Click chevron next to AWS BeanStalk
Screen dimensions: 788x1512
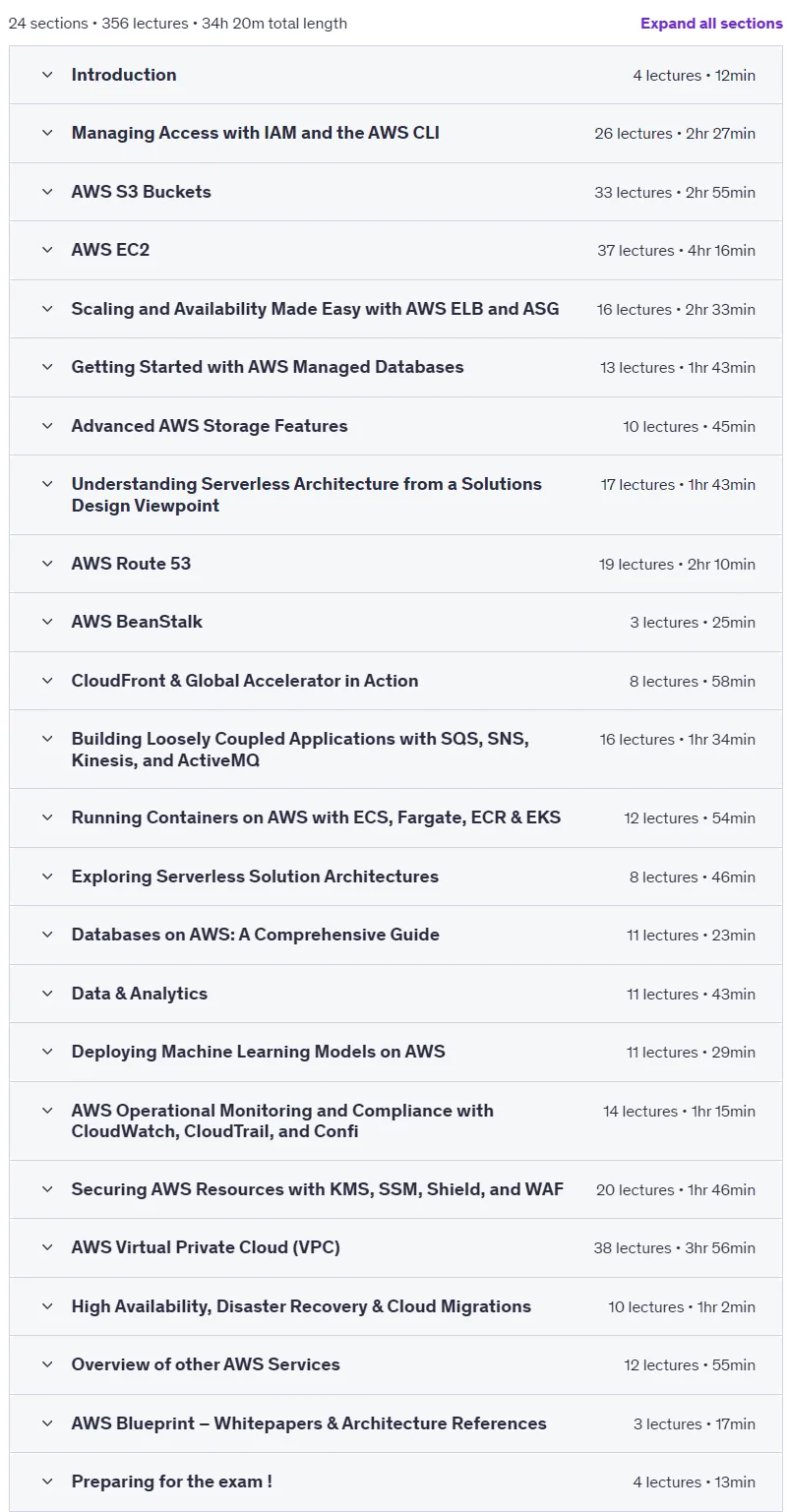47,622
